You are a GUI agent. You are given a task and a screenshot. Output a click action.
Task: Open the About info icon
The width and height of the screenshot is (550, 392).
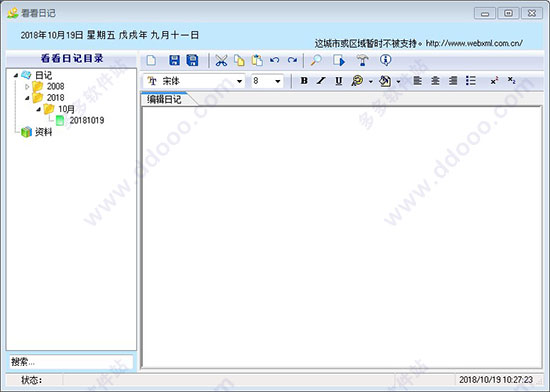[x=385, y=60]
